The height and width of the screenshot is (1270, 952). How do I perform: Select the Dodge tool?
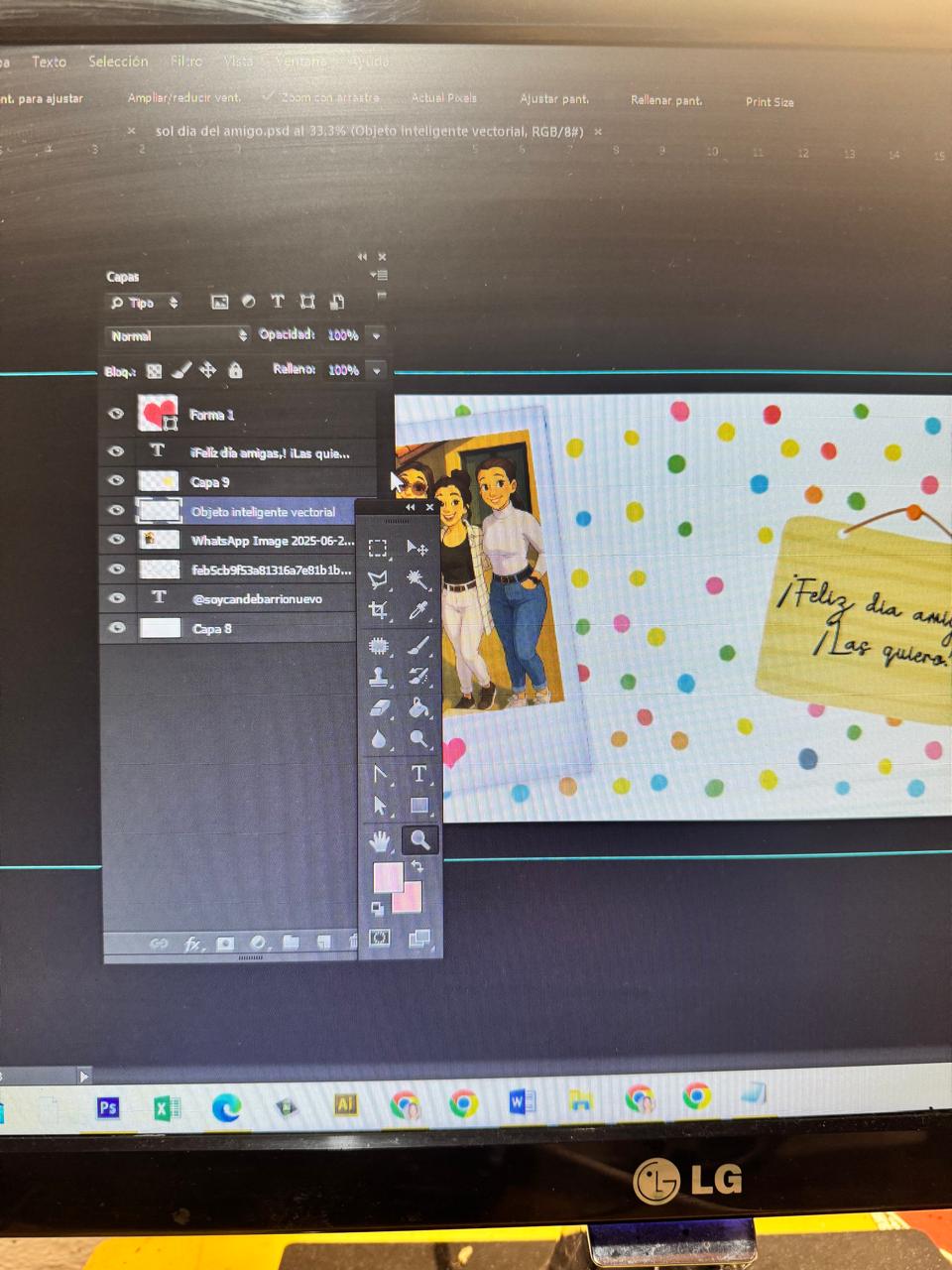pyautogui.click(x=419, y=739)
